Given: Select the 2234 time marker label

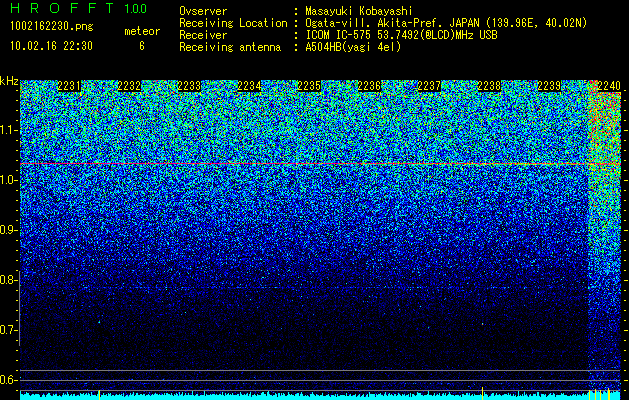Looking at the screenshot, I should 249,86.
